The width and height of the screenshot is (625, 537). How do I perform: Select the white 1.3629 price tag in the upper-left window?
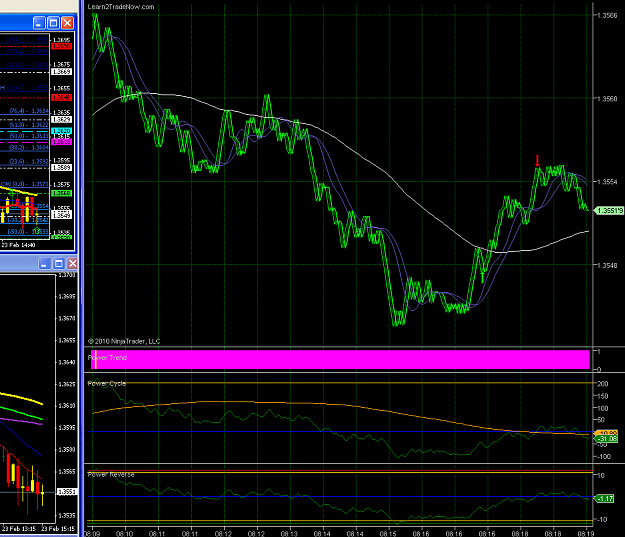click(62, 120)
